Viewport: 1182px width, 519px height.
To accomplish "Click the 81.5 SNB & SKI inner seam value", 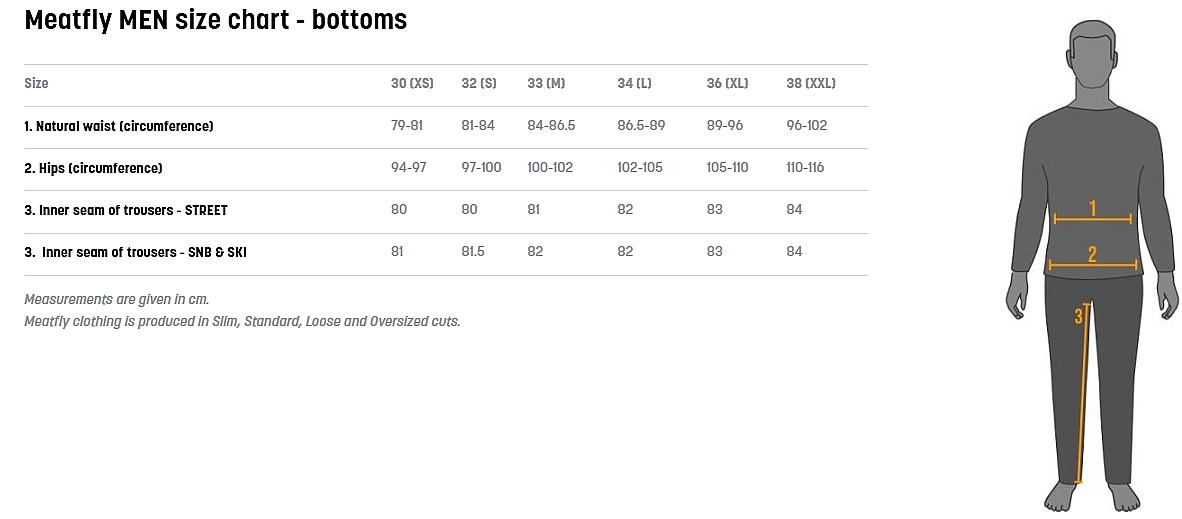I will point(473,252).
